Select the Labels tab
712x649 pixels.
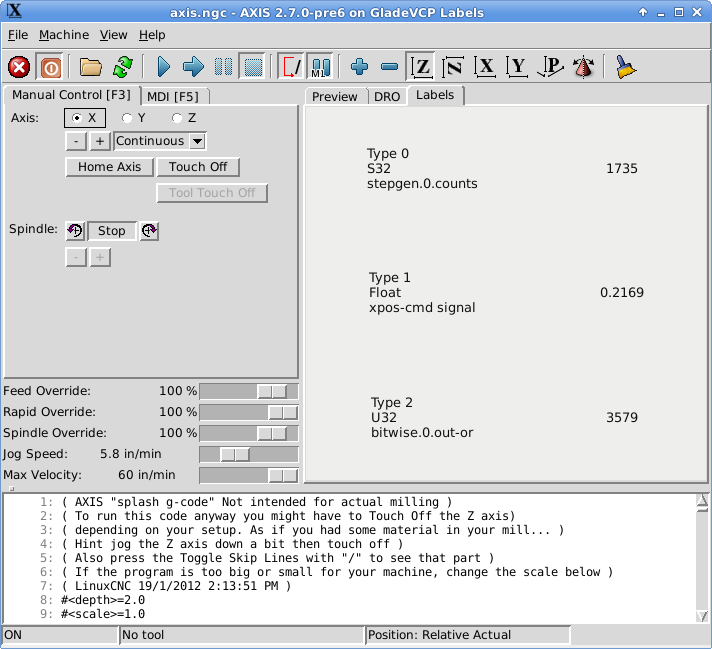click(x=435, y=95)
